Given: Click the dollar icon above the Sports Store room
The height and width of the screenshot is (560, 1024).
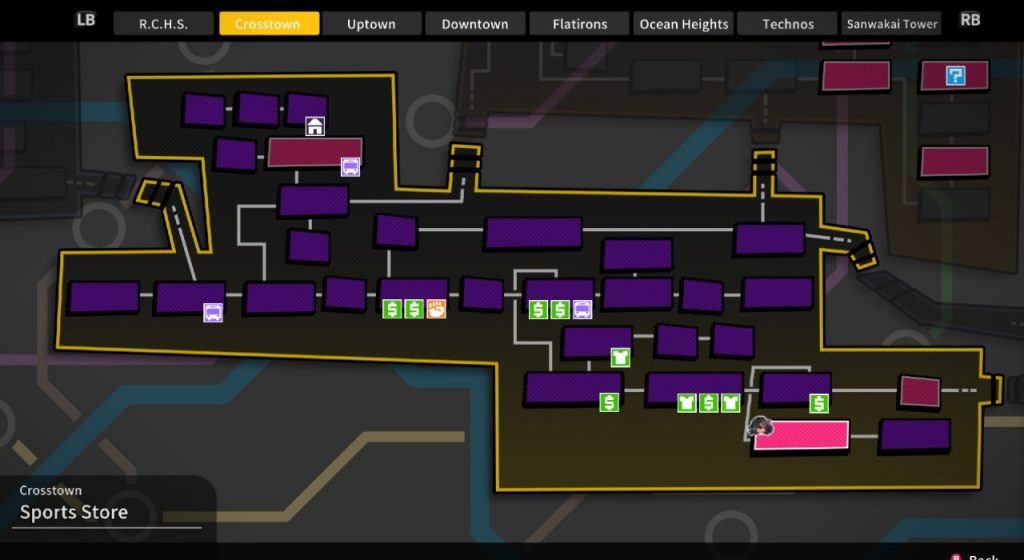Looking at the screenshot, I should 819,403.
